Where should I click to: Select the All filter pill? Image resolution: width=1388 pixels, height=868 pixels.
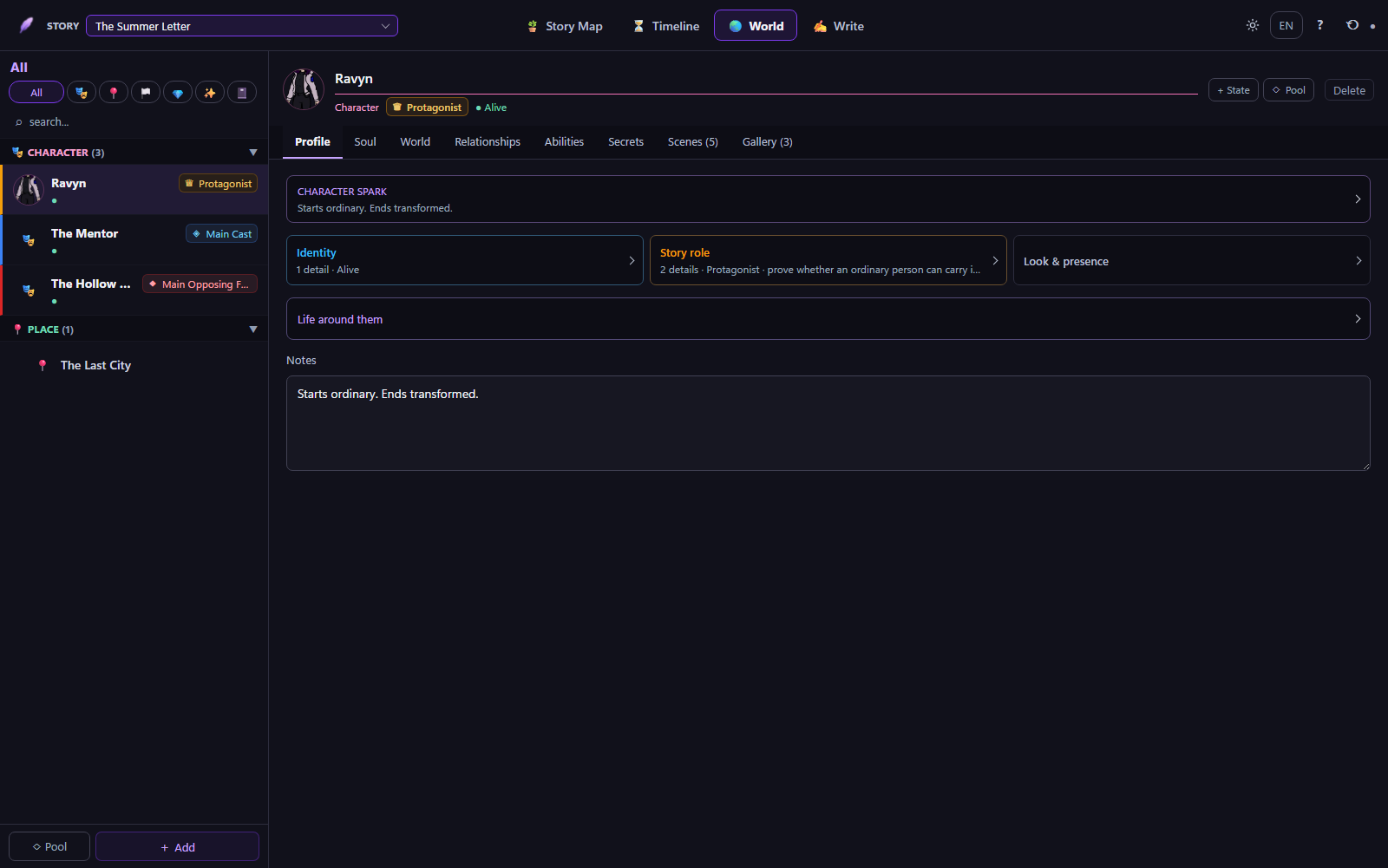click(36, 93)
